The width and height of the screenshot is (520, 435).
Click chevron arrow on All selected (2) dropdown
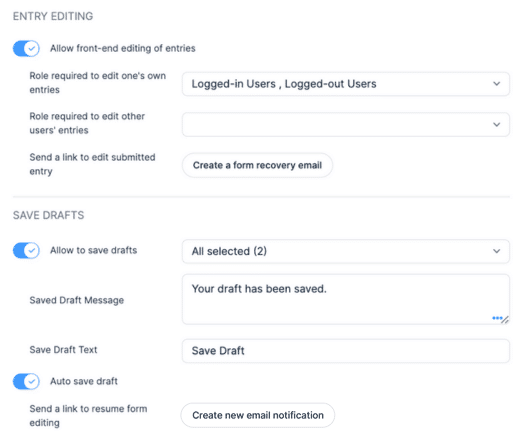tap(497, 251)
